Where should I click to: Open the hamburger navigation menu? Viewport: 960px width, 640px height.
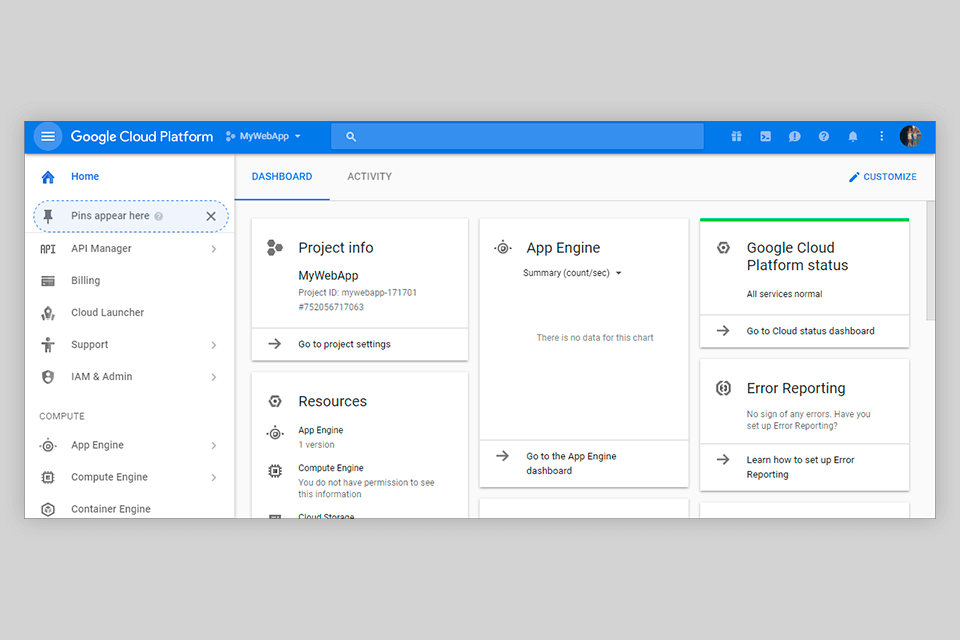[x=48, y=137]
